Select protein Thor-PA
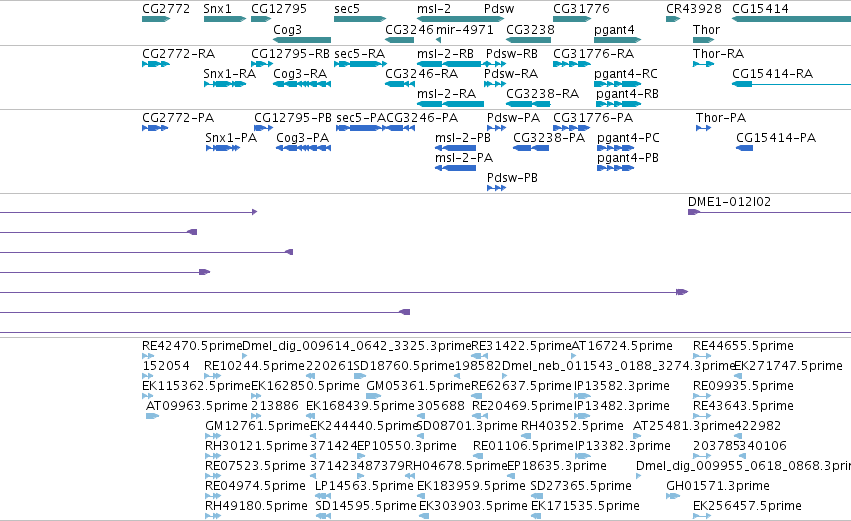The height and width of the screenshot is (521, 851). point(703,128)
